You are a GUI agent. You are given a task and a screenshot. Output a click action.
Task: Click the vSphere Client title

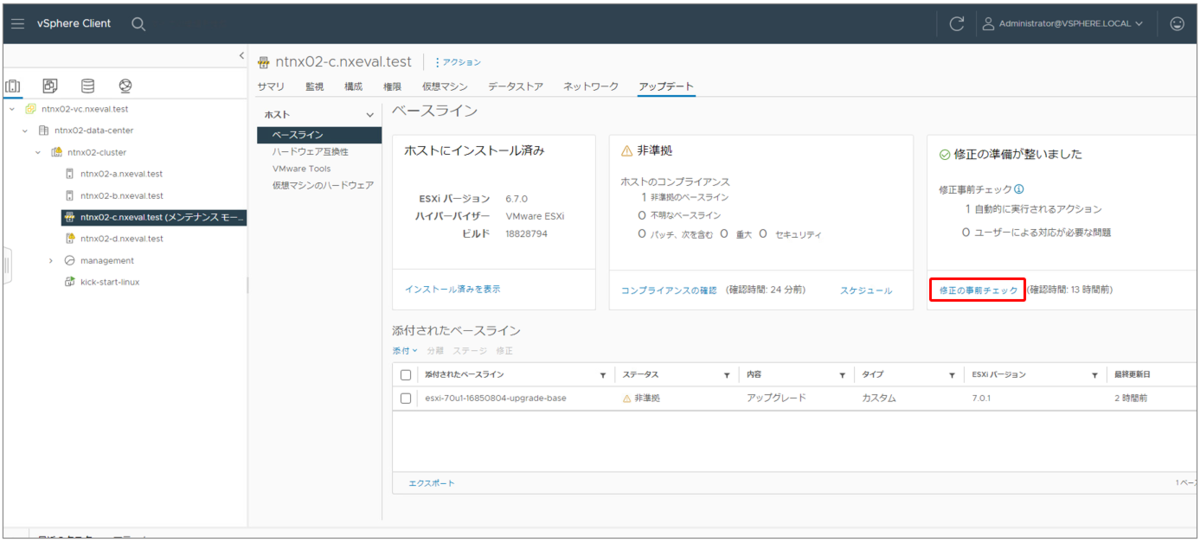coord(74,23)
